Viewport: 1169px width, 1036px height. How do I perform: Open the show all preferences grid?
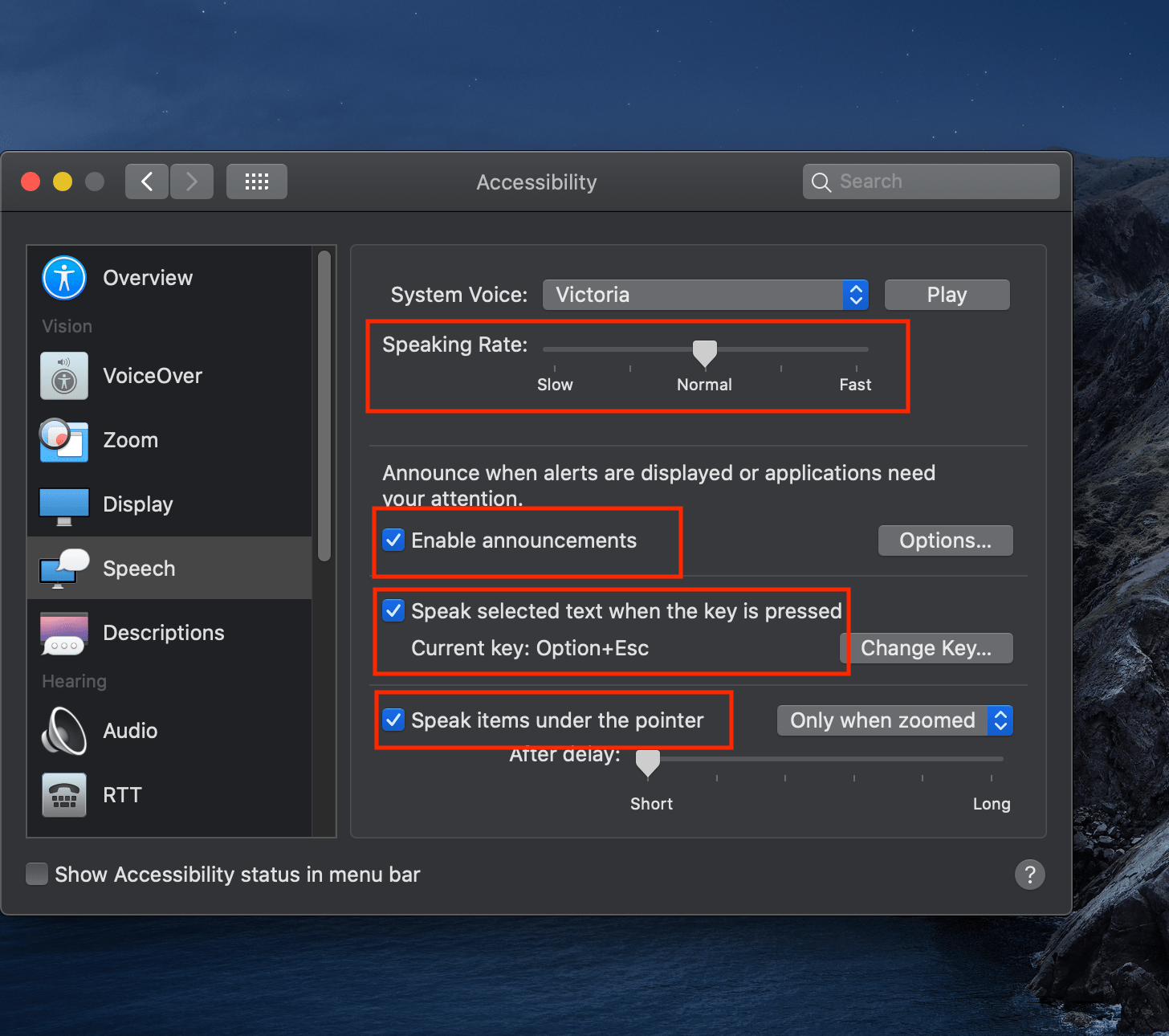[256, 182]
